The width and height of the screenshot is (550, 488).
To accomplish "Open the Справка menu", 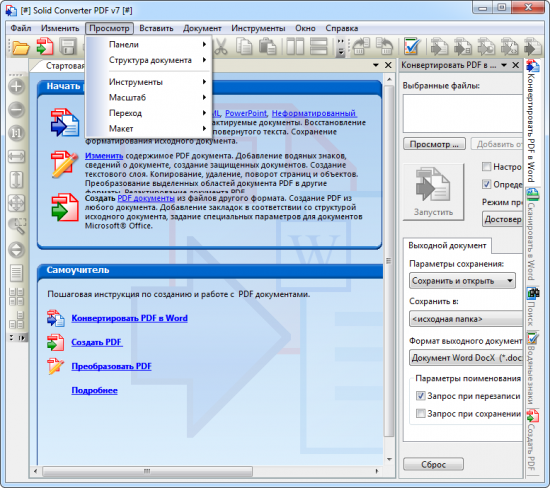I will [342, 28].
